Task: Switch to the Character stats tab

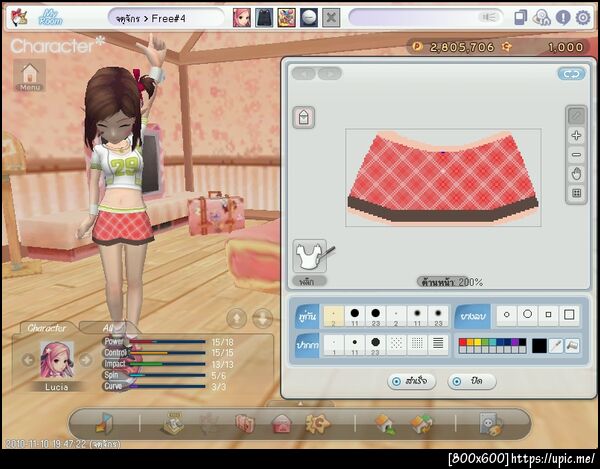Action: [47, 328]
